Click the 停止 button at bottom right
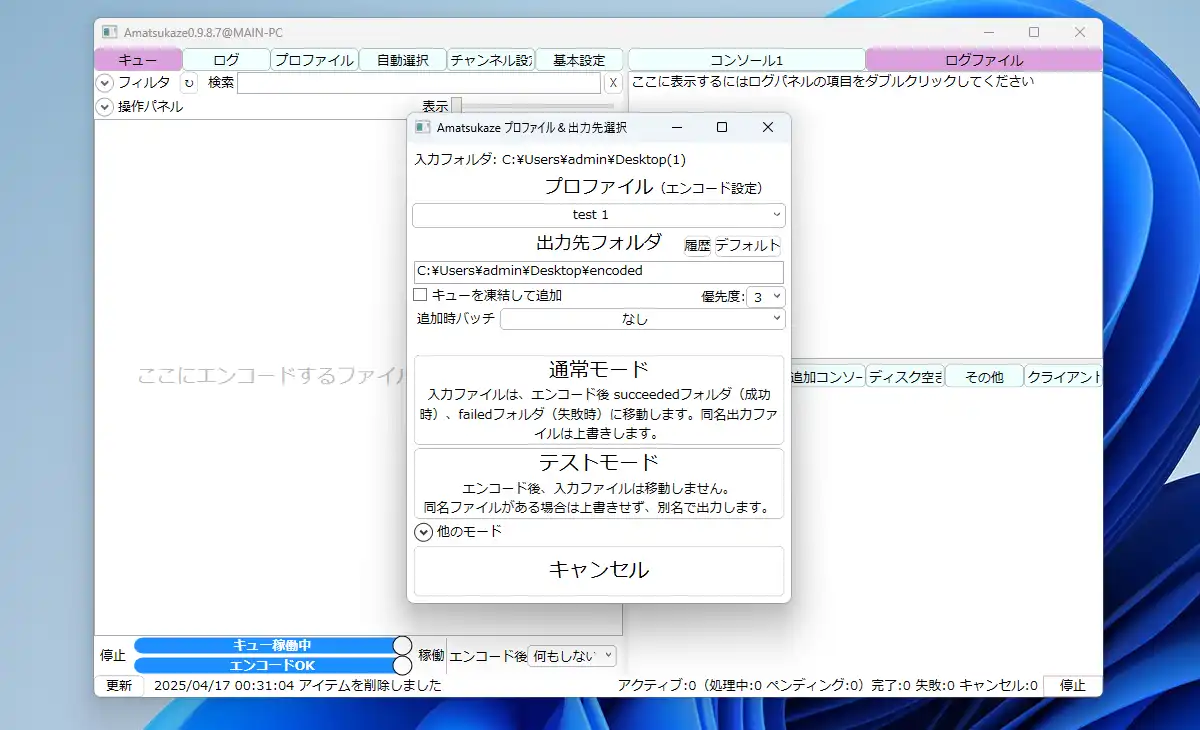The image size is (1200, 730). pos(1073,686)
